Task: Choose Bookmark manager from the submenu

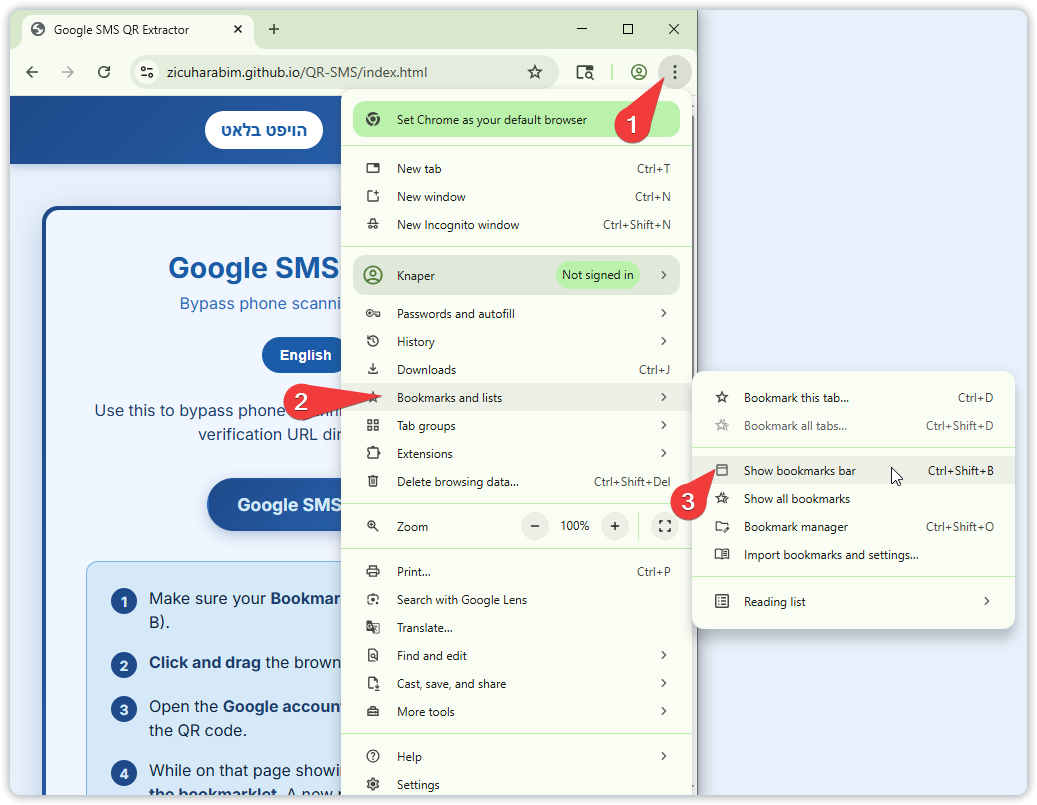Action: coord(796,527)
